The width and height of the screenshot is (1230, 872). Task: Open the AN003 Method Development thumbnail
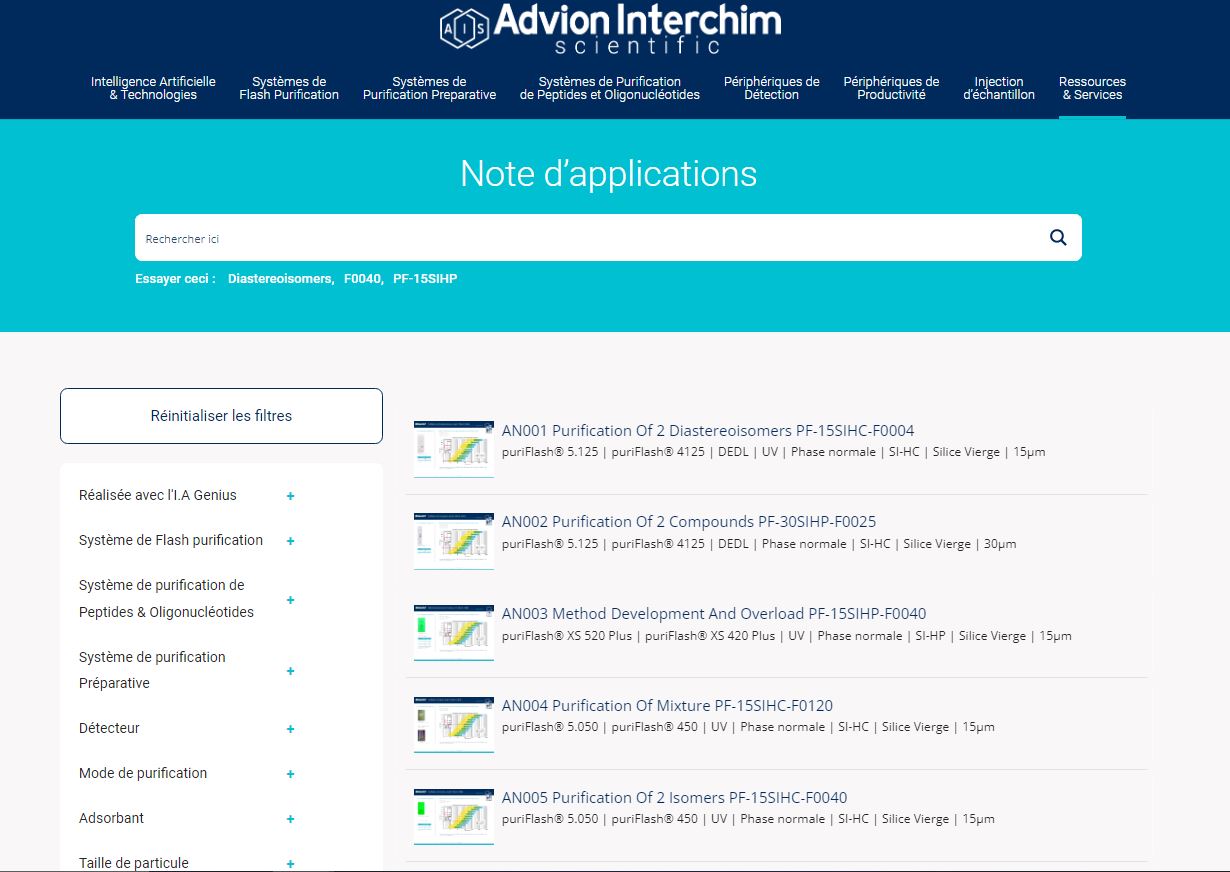tap(454, 632)
